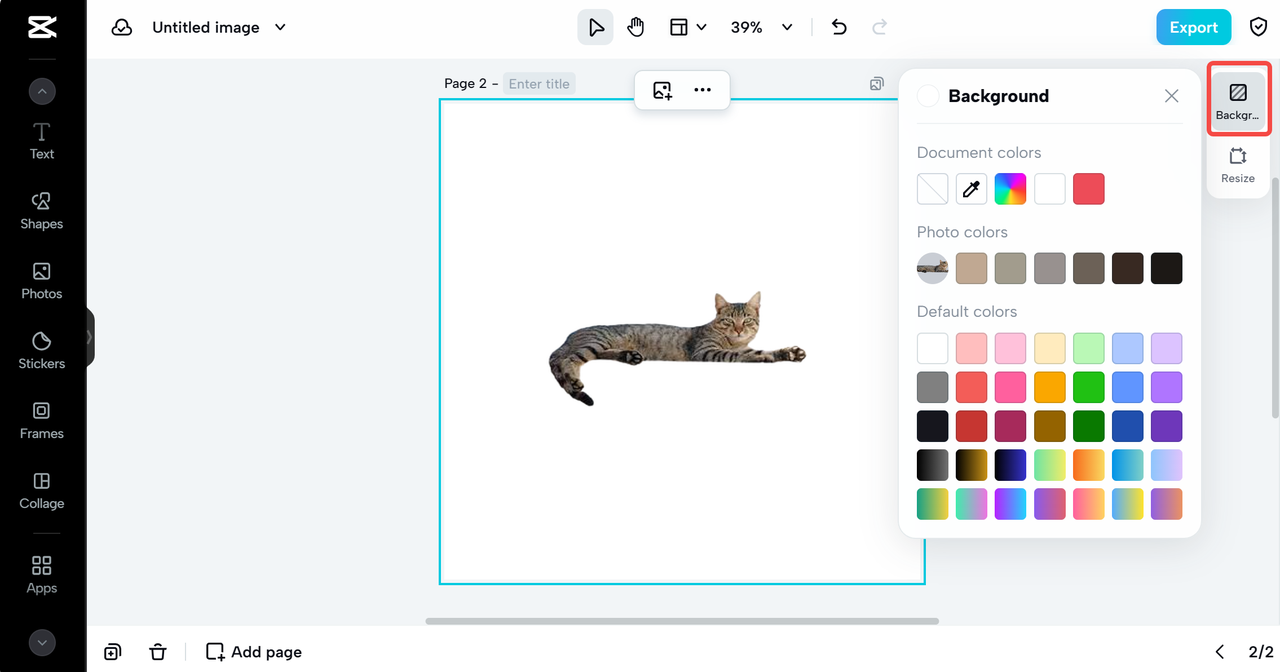The width and height of the screenshot is (1280, 672).
Task: Expand the collapsed left panel handle
Action: click(x=90, y=337)
